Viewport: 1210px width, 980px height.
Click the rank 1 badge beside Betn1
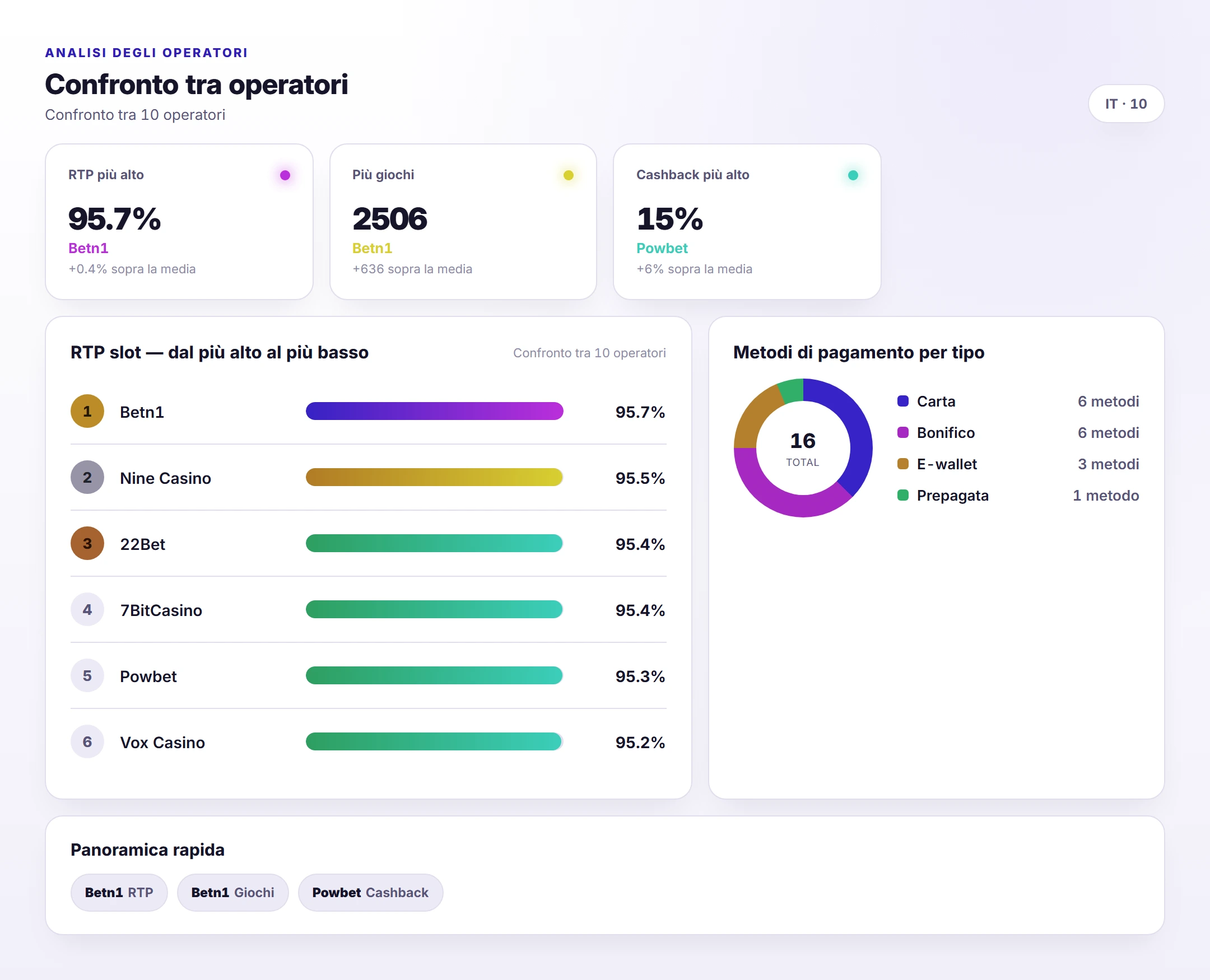point(87,412)
